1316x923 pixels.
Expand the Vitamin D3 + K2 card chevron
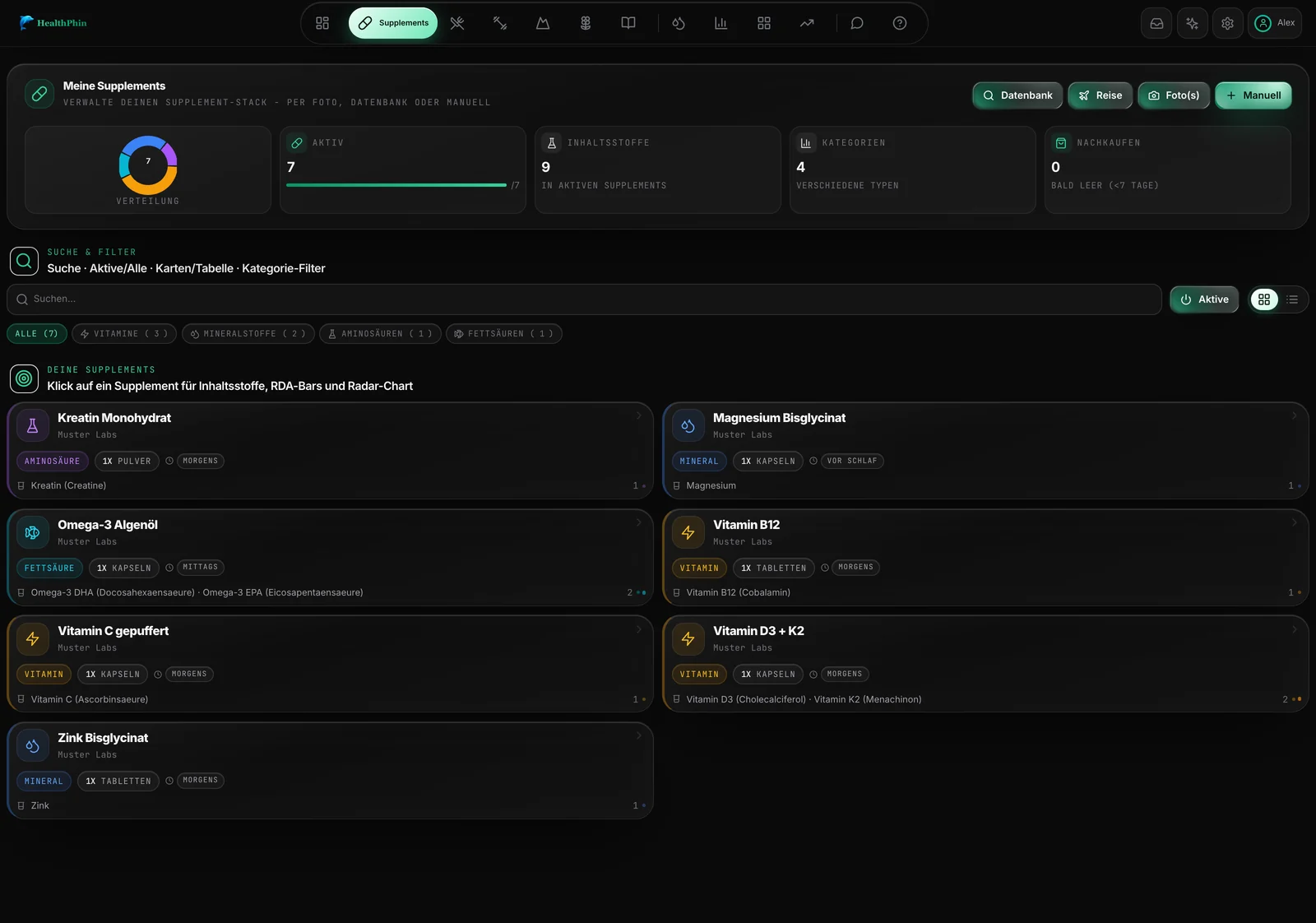(x=1294, y=629)
